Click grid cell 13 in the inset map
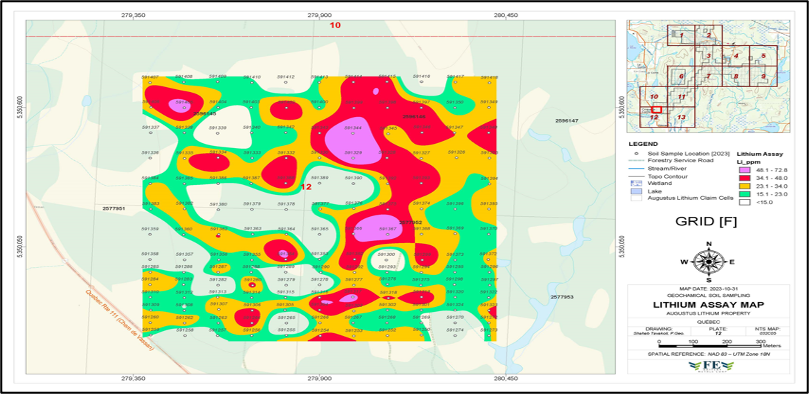Screen dimensions: 810x394 point(681,117)
